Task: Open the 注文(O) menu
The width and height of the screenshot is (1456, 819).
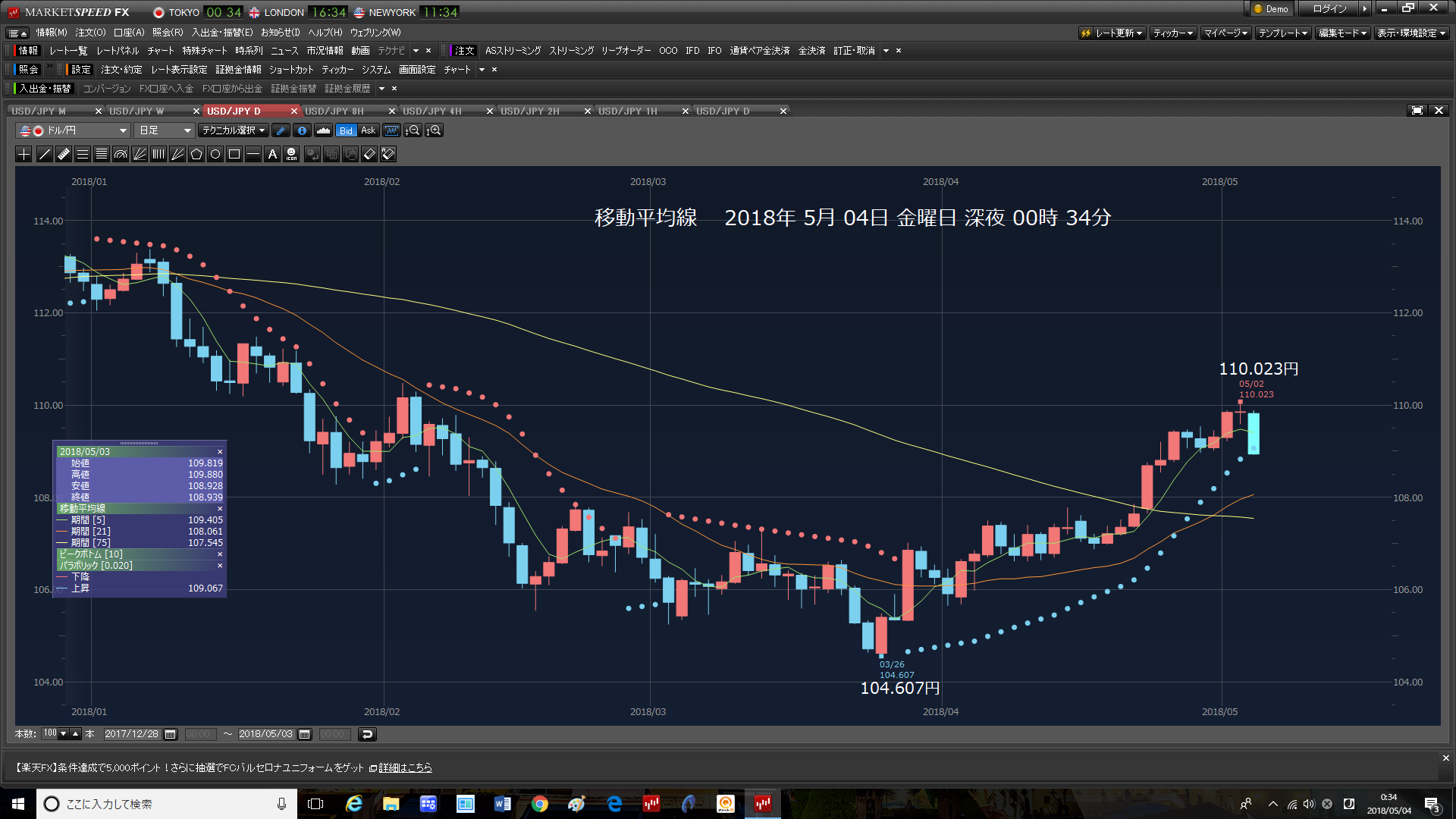Action: (90, 33)
